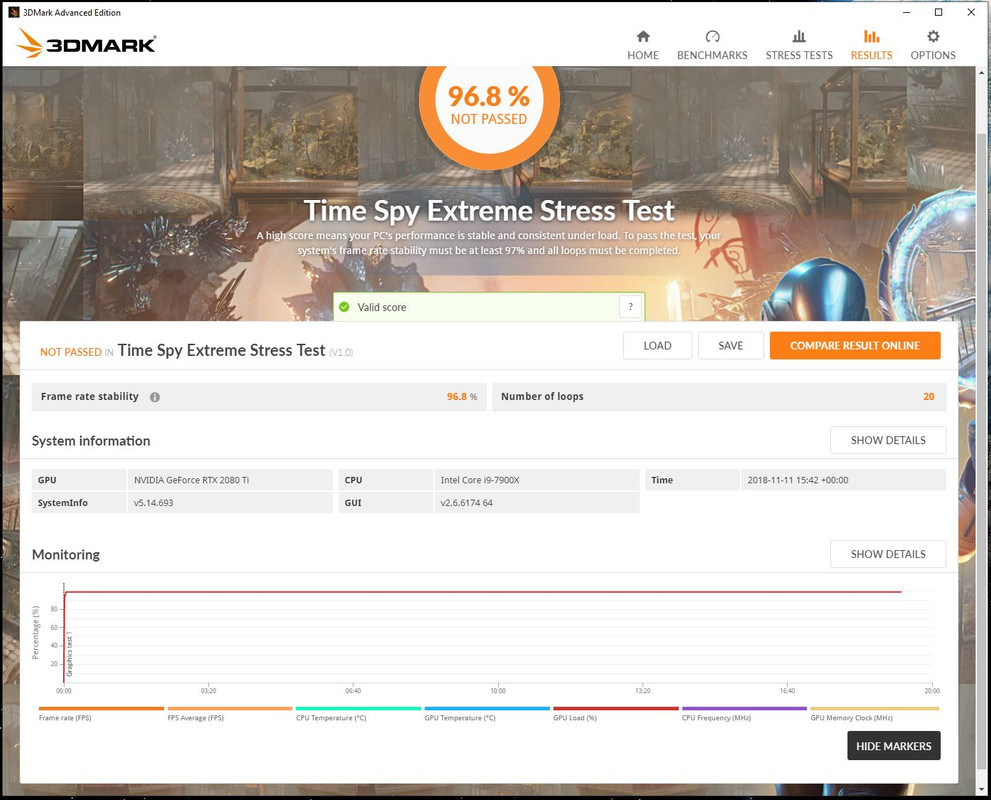The image size is (991, 800).
Task: Click GPU value NVIDIA GeForce RTX 2080 Ti
Action: (x=192, y=480)
